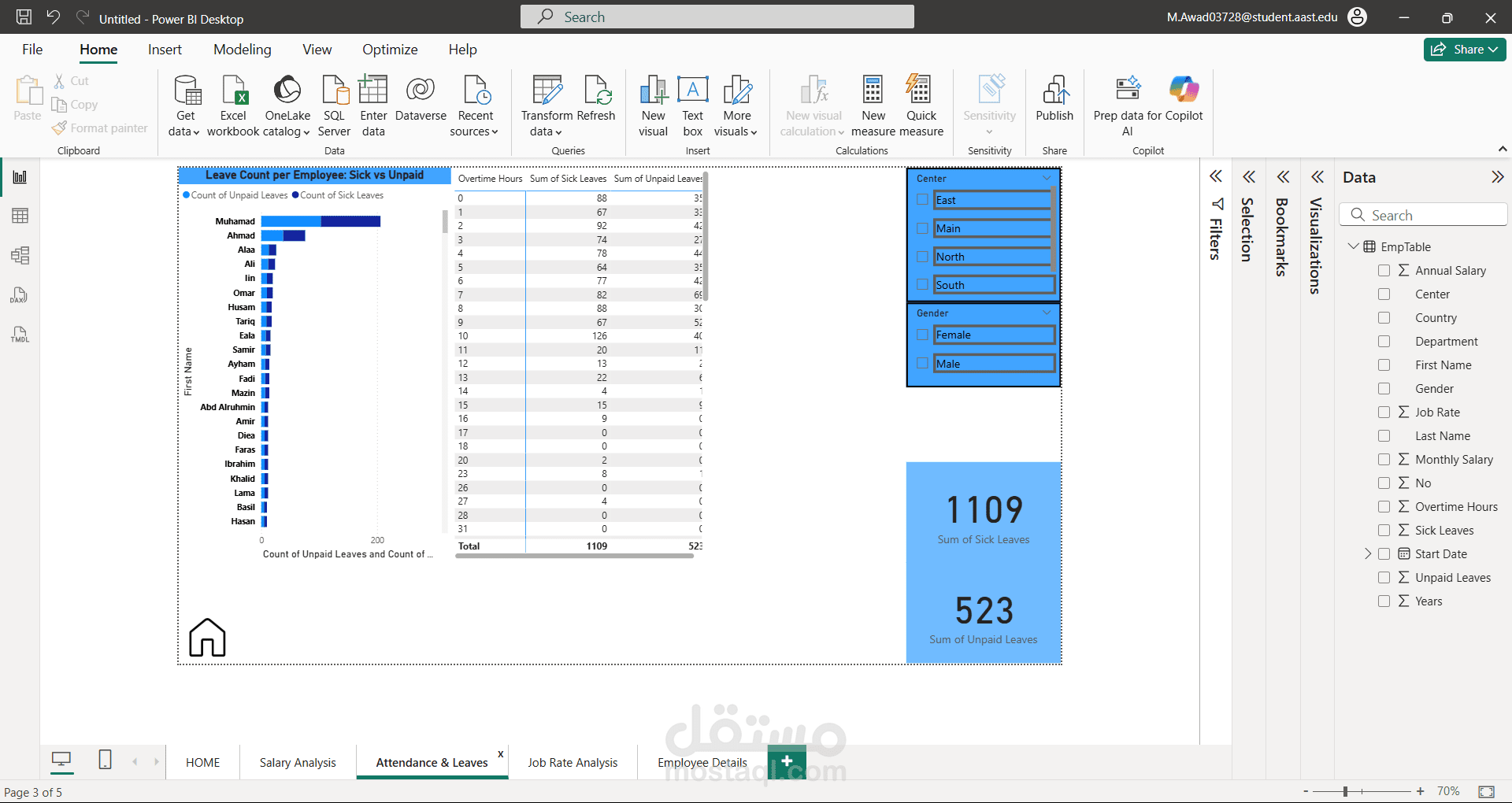Enable the Overtime Hours field checkbox
1512x803 pixels.
point(1384,507)
